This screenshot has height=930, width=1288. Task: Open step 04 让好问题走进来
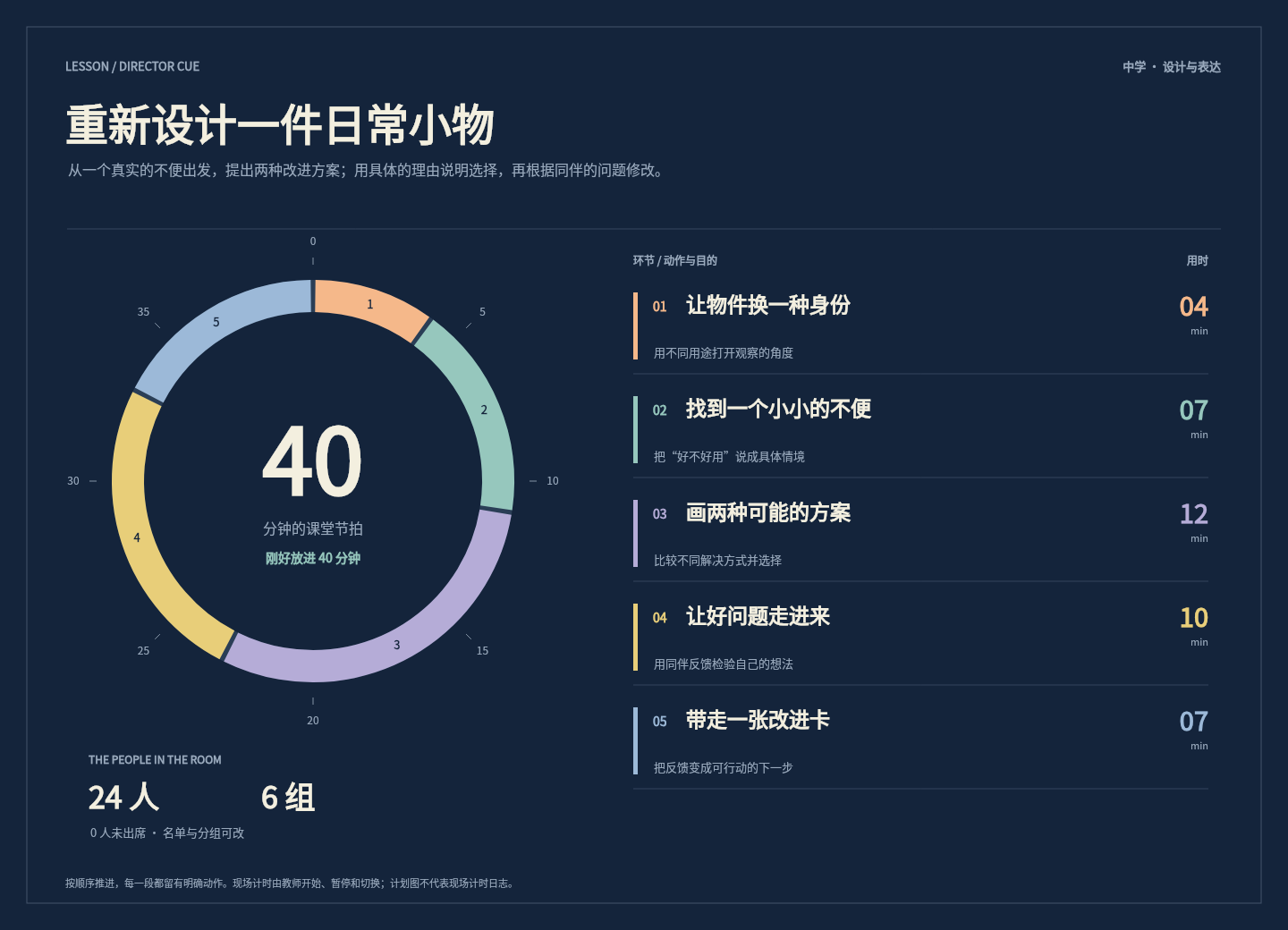(x=920, y=638)
